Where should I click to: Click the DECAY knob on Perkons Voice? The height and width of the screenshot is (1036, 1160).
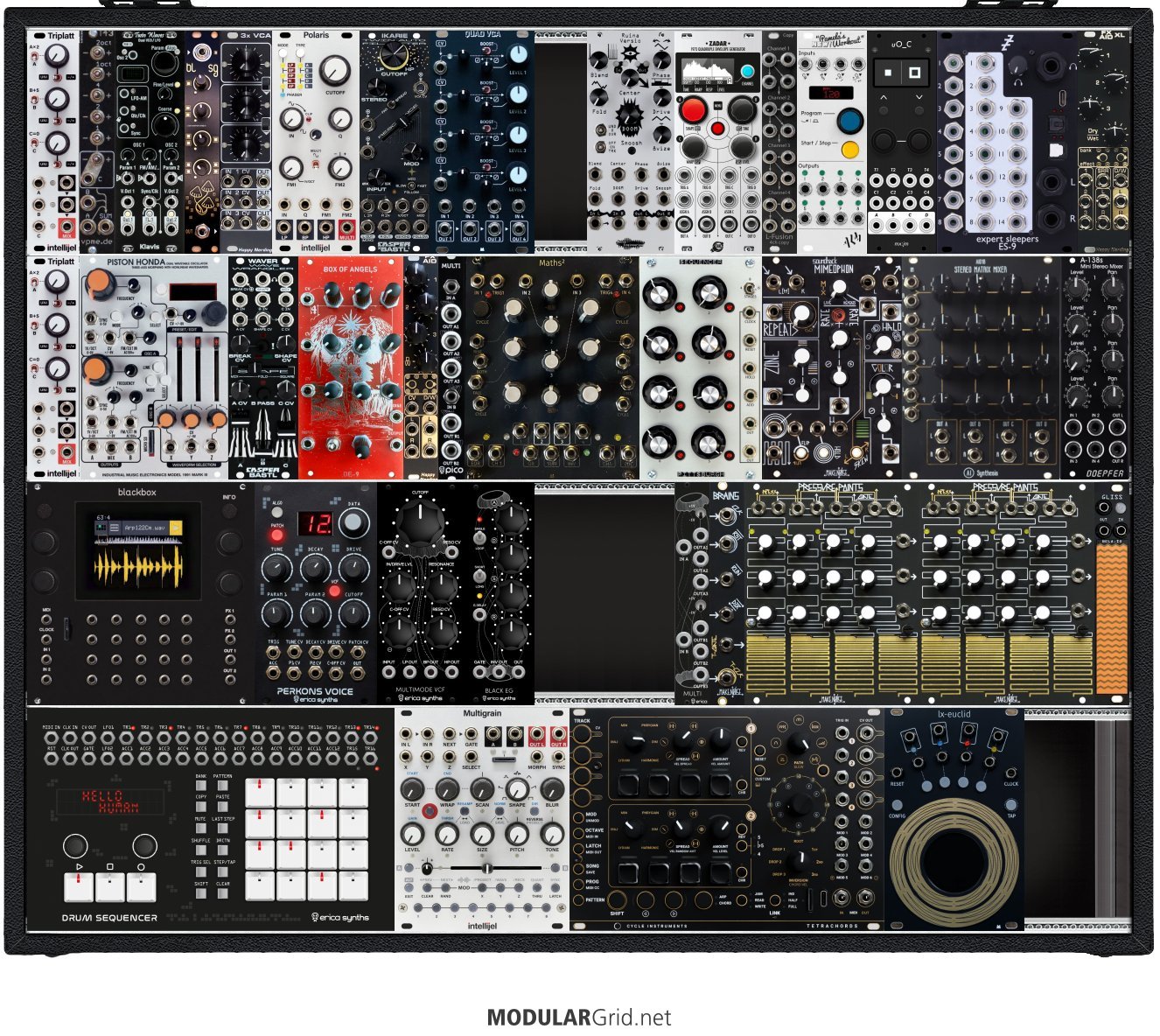[316, 570]
